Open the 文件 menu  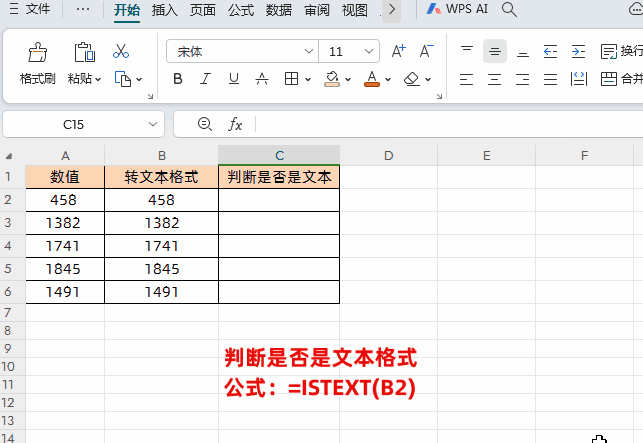click(38, 9)
